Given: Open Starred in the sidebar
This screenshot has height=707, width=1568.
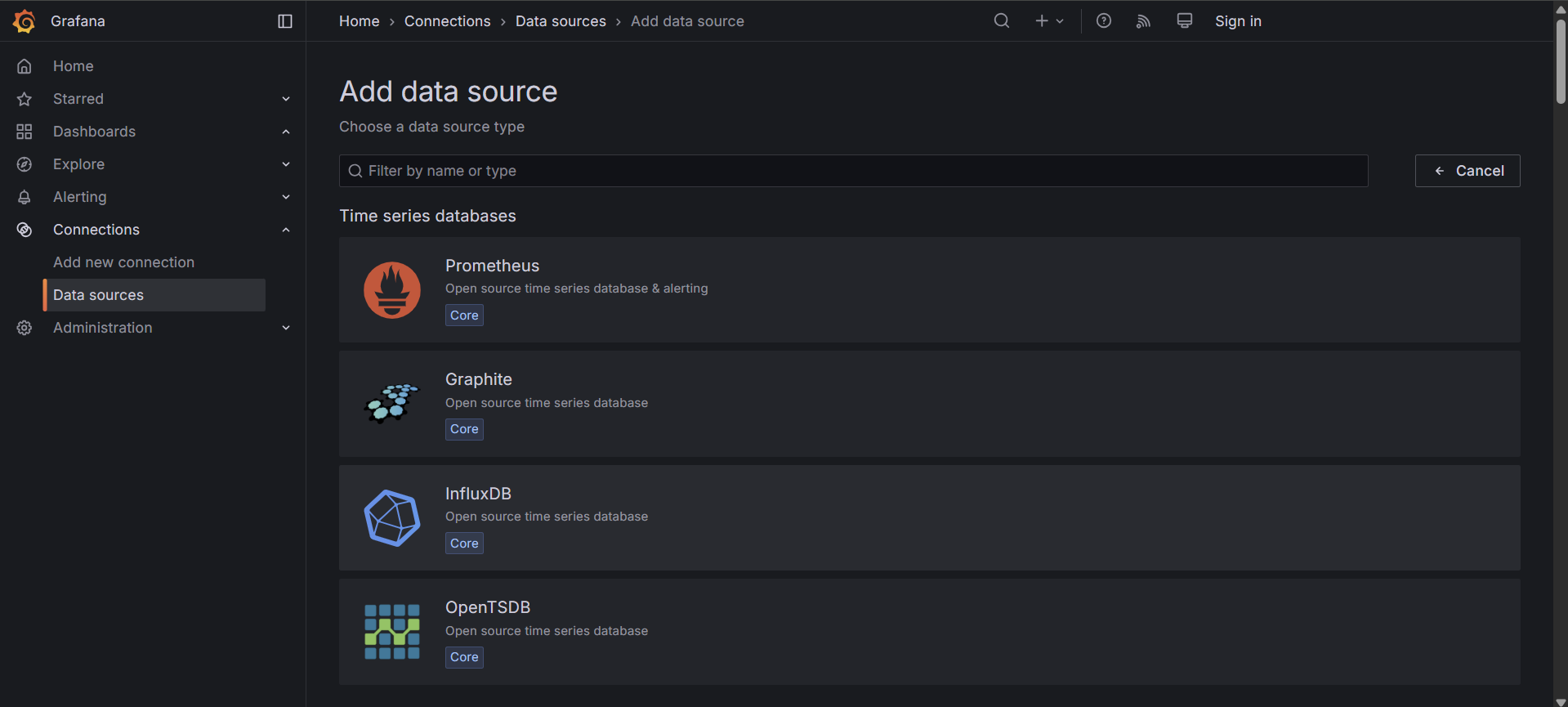Looking at the screenshot, I should pyautogui.click(x=78, y=99).
